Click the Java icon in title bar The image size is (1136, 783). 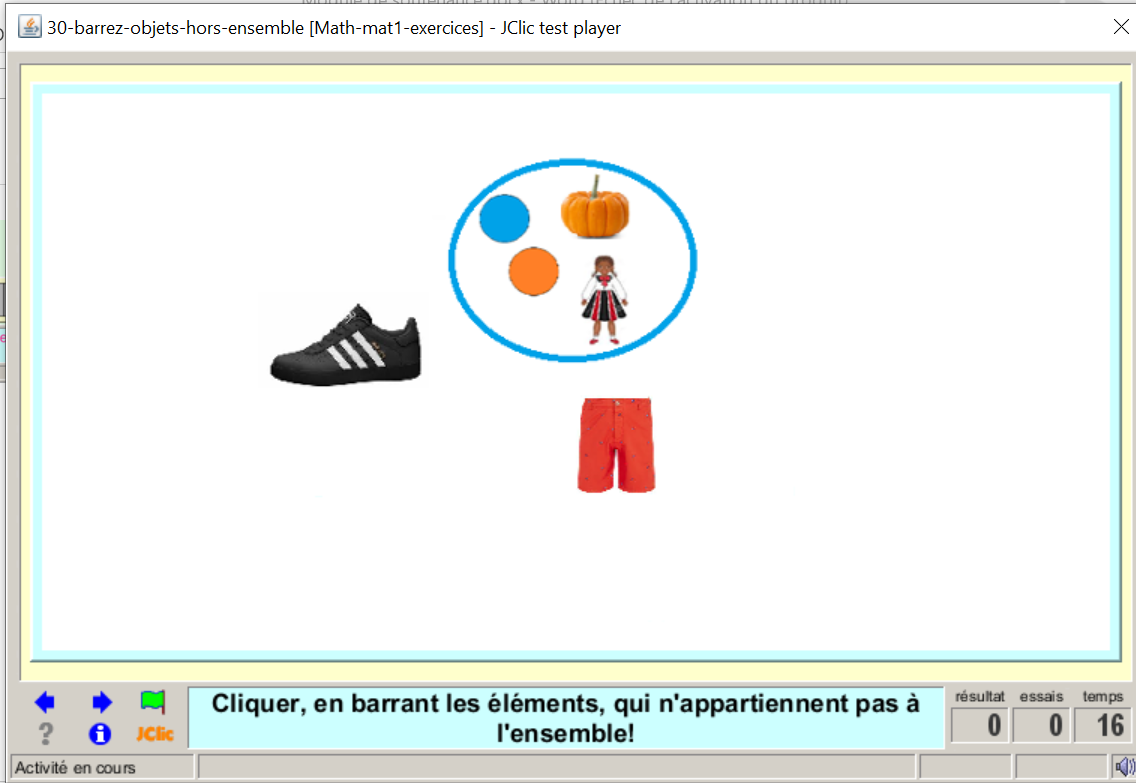pos(30,27)
